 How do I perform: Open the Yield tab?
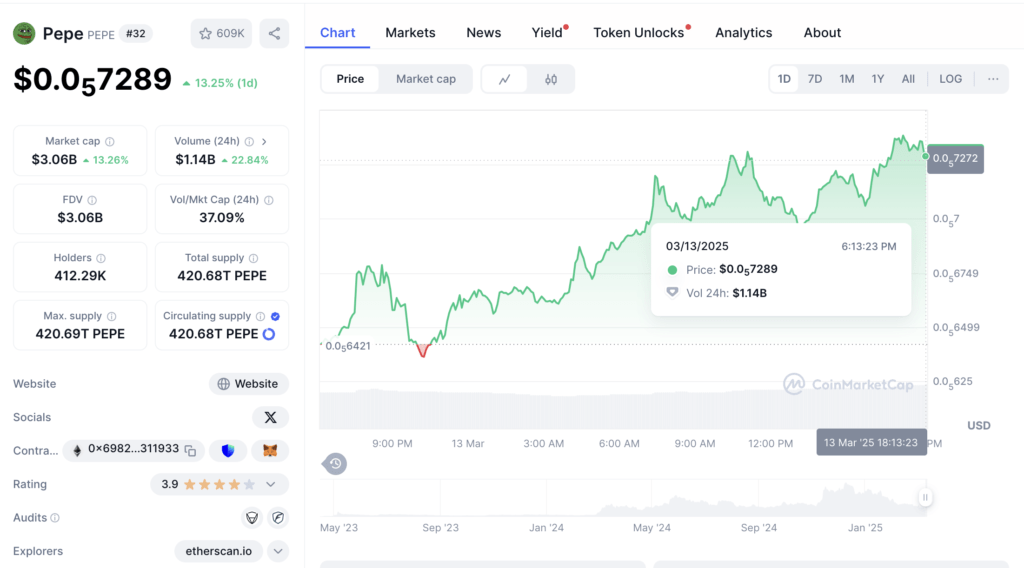[547, 33]
